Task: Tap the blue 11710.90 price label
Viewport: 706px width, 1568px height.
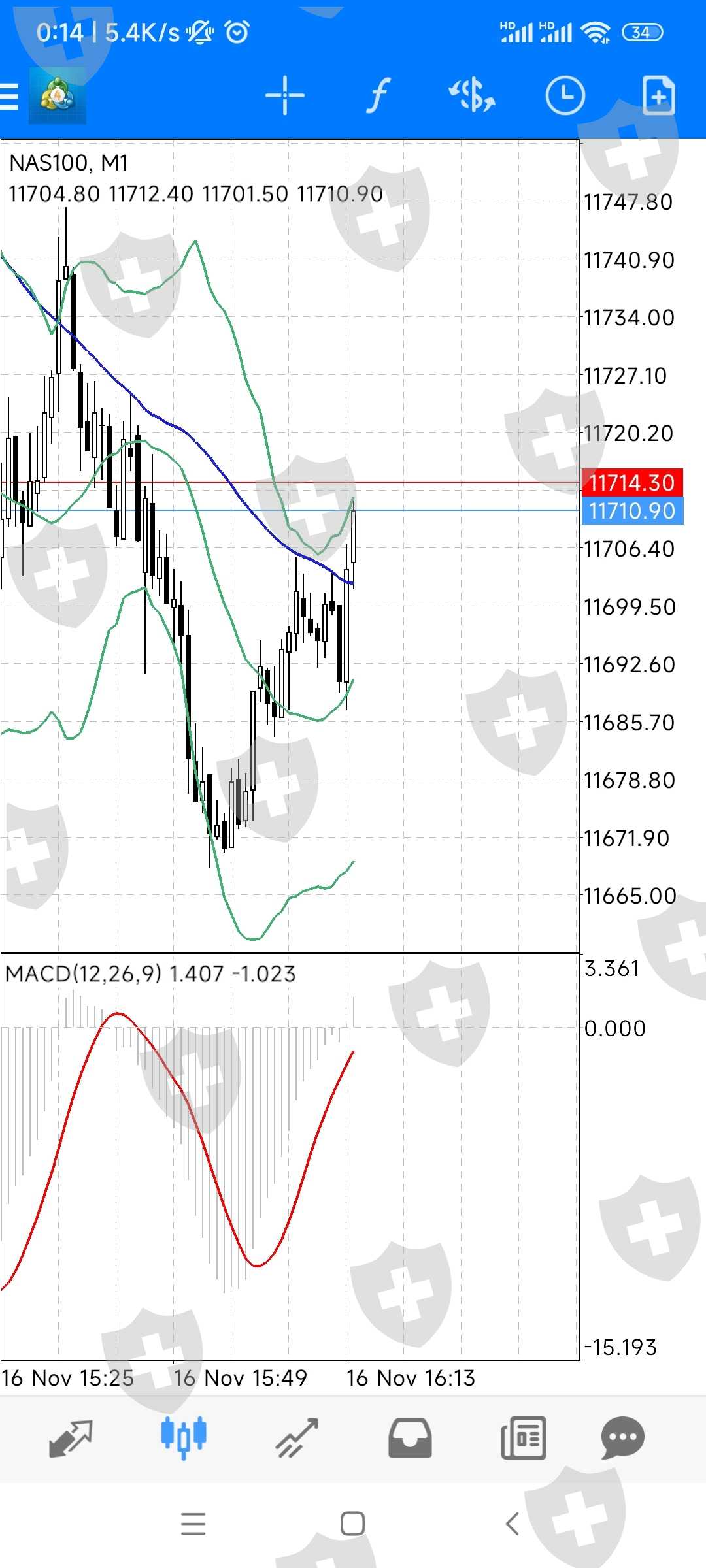Action: [632, 511]
